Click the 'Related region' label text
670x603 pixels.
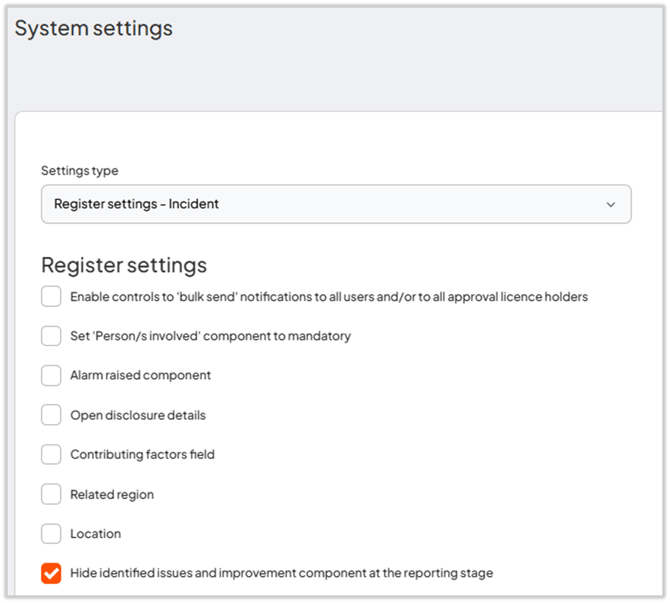(x=112, y=494)
